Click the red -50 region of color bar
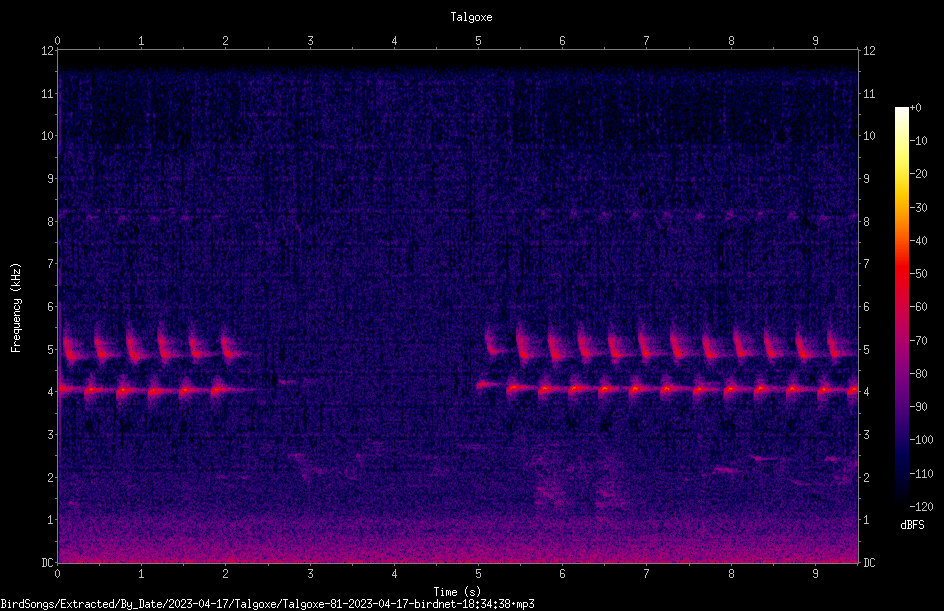Viewport: 944px width, 611px height. pos(901,274)
